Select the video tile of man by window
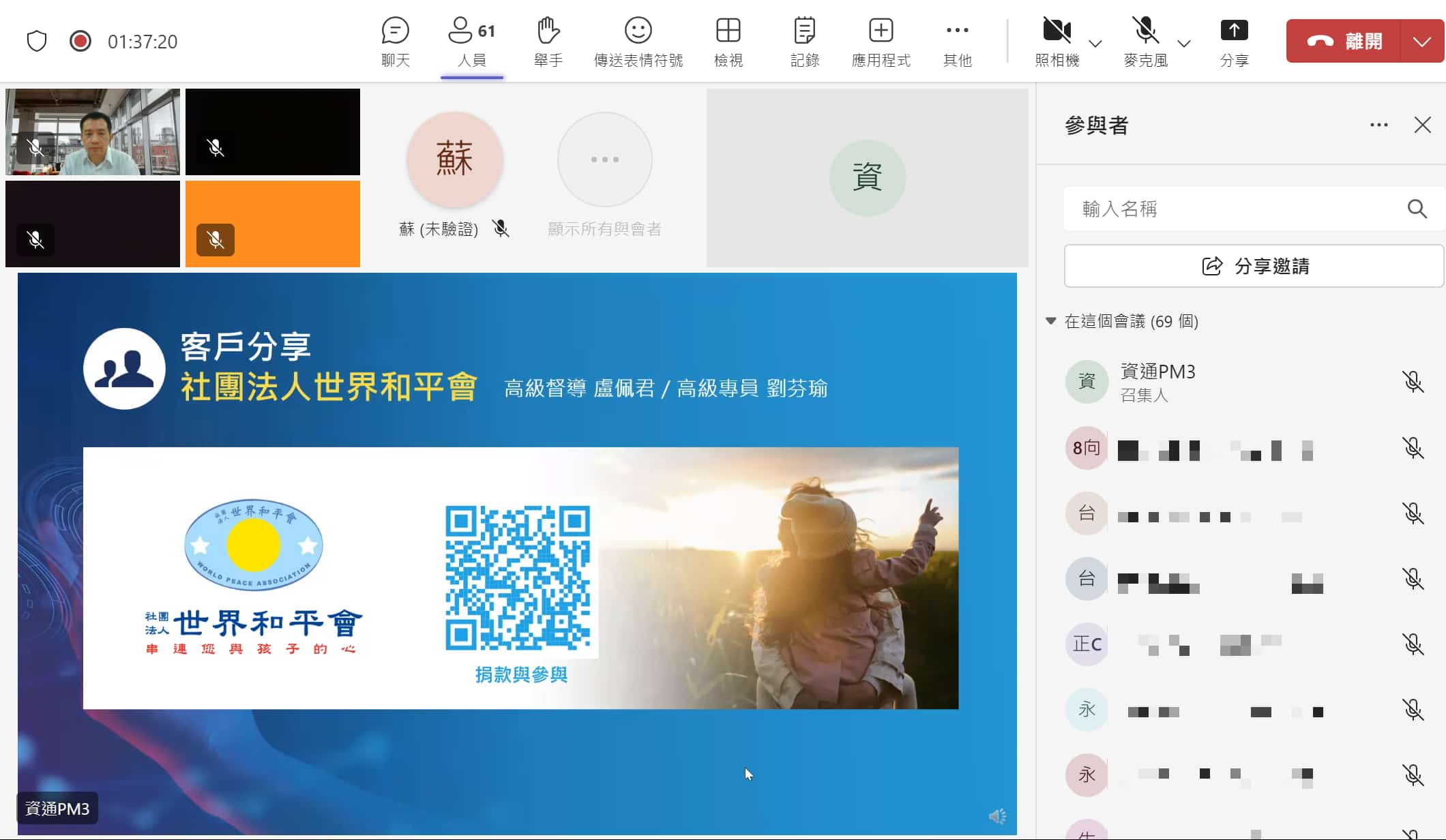Image resolution: width=1446 pixels, height=840 pixels. coord(93,132)
